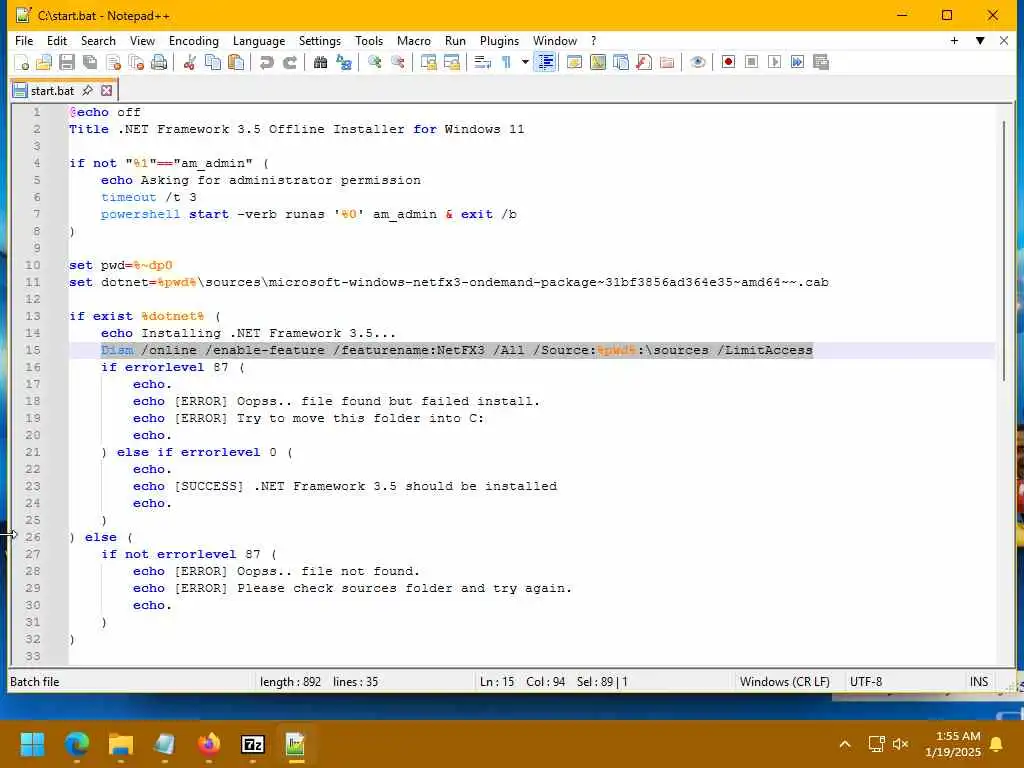Image resolution: width=1024 pixels, height=768 pixels.
Task: Save recorded macro toolbar icon
Action: (821, 63)
